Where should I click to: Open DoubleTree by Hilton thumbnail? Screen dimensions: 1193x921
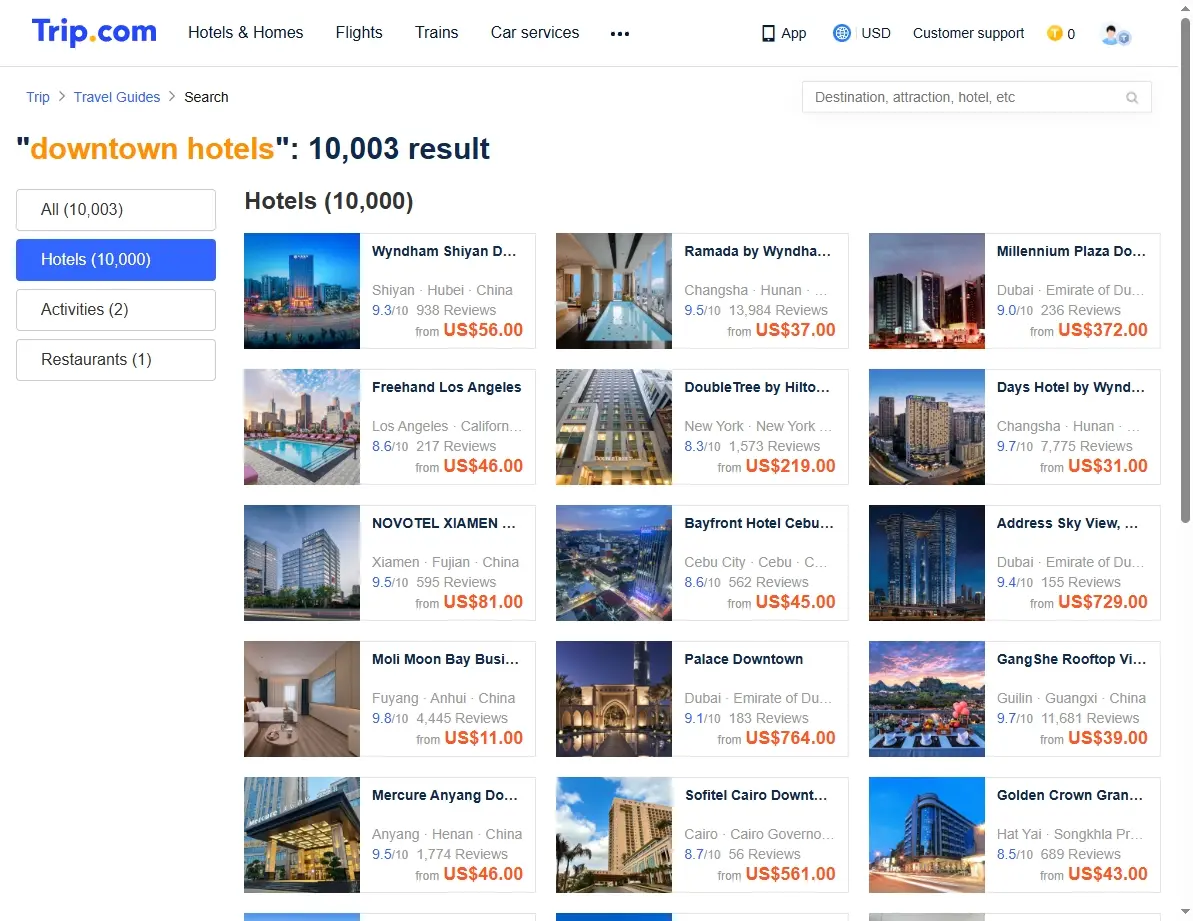click(614, 427)
